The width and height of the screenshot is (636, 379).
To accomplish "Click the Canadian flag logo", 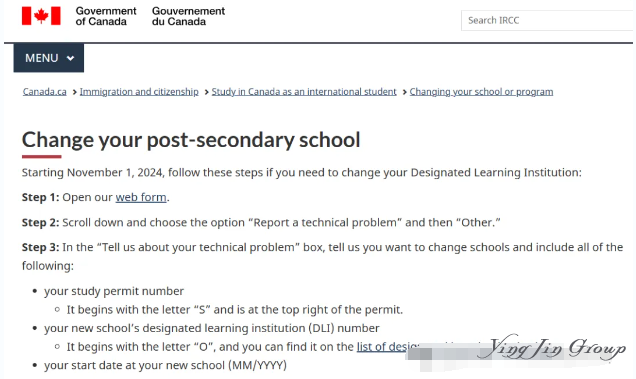I will (x=41, y=16).
